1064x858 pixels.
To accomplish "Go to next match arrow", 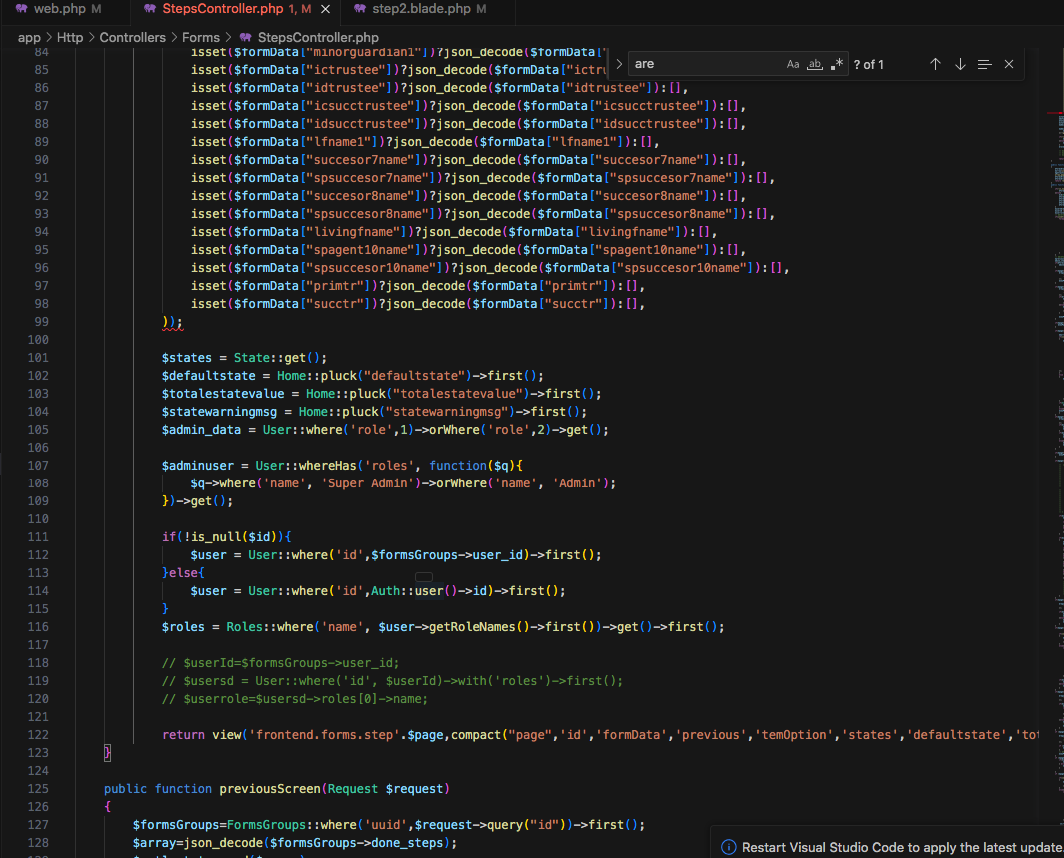I will [x=960, y=64].
